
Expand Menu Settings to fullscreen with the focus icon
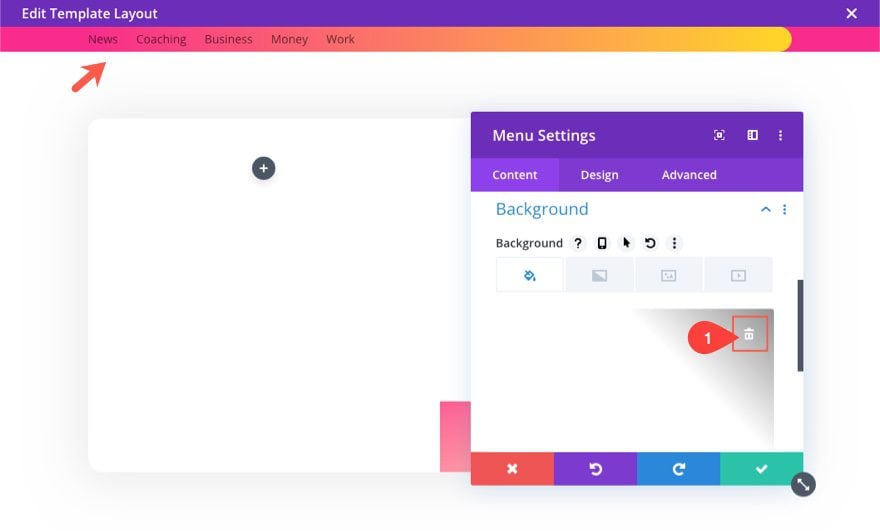click(719, 135)
